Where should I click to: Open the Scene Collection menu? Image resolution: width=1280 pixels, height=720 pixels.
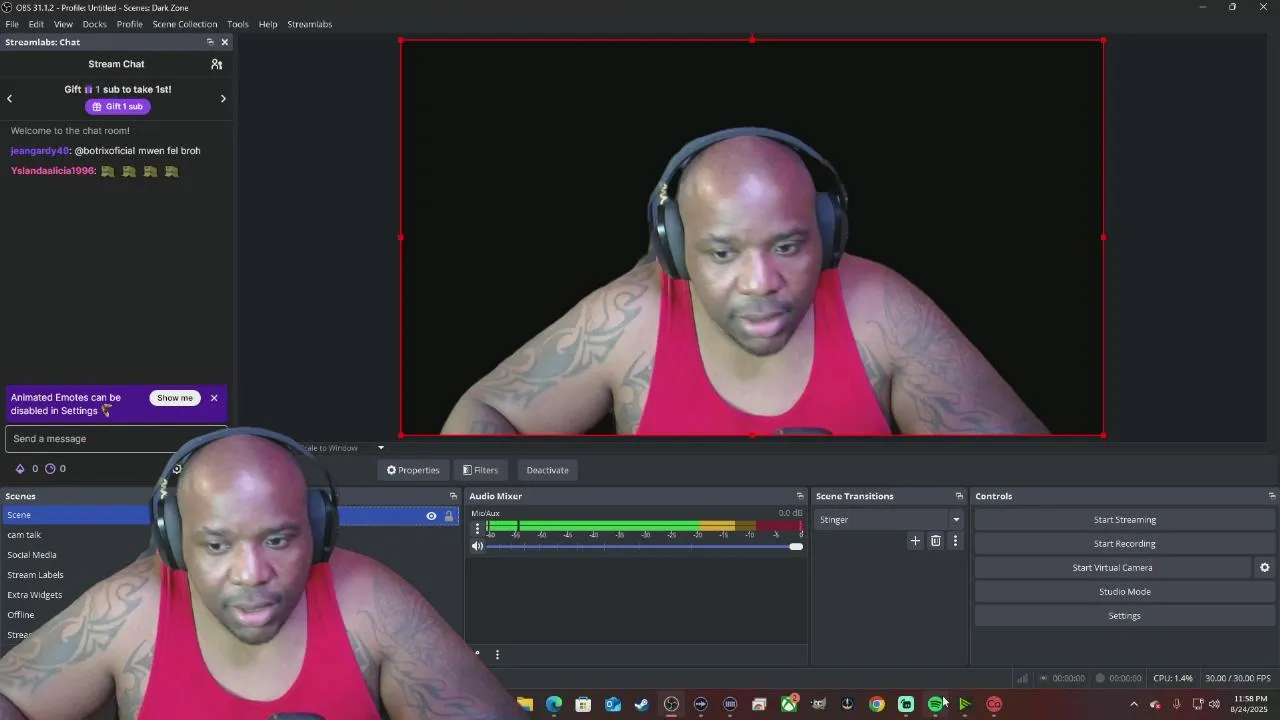coord(185,24)
